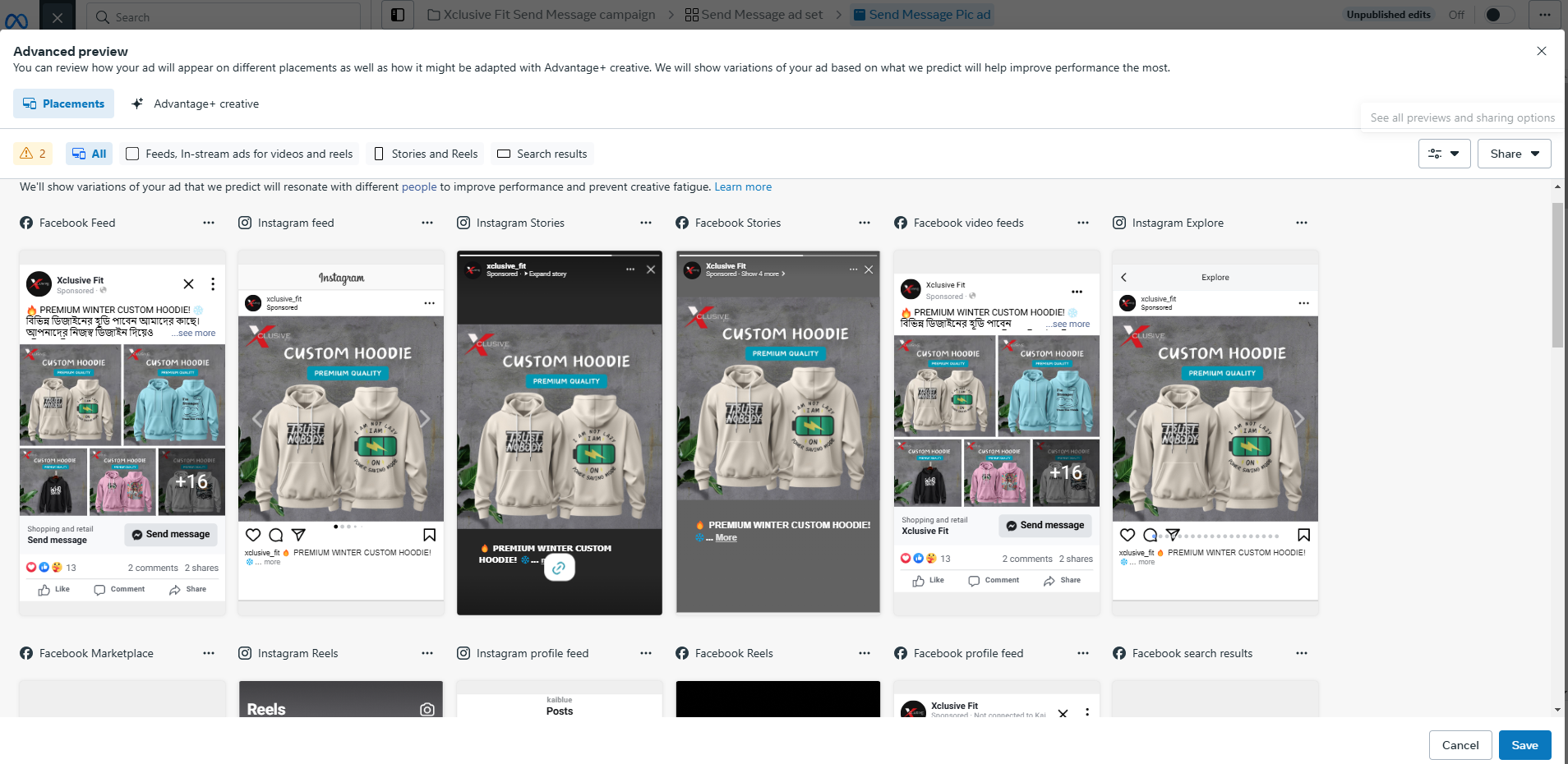Viewport: 1568px width, 764px height.
Task: Open Facebook Reels placement options menu
Action: 865,653
